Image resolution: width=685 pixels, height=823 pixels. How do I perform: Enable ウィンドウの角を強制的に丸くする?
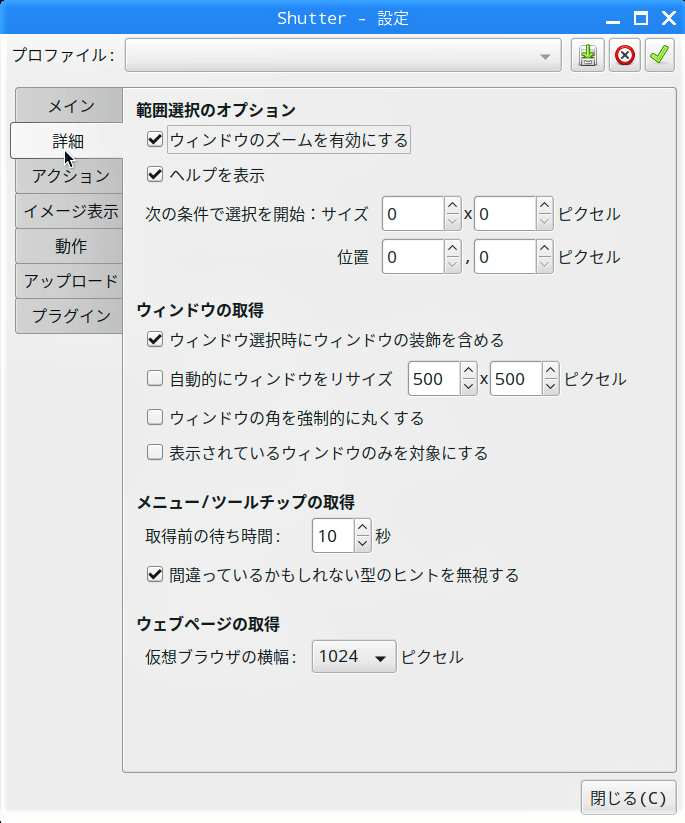pos(155,418)
